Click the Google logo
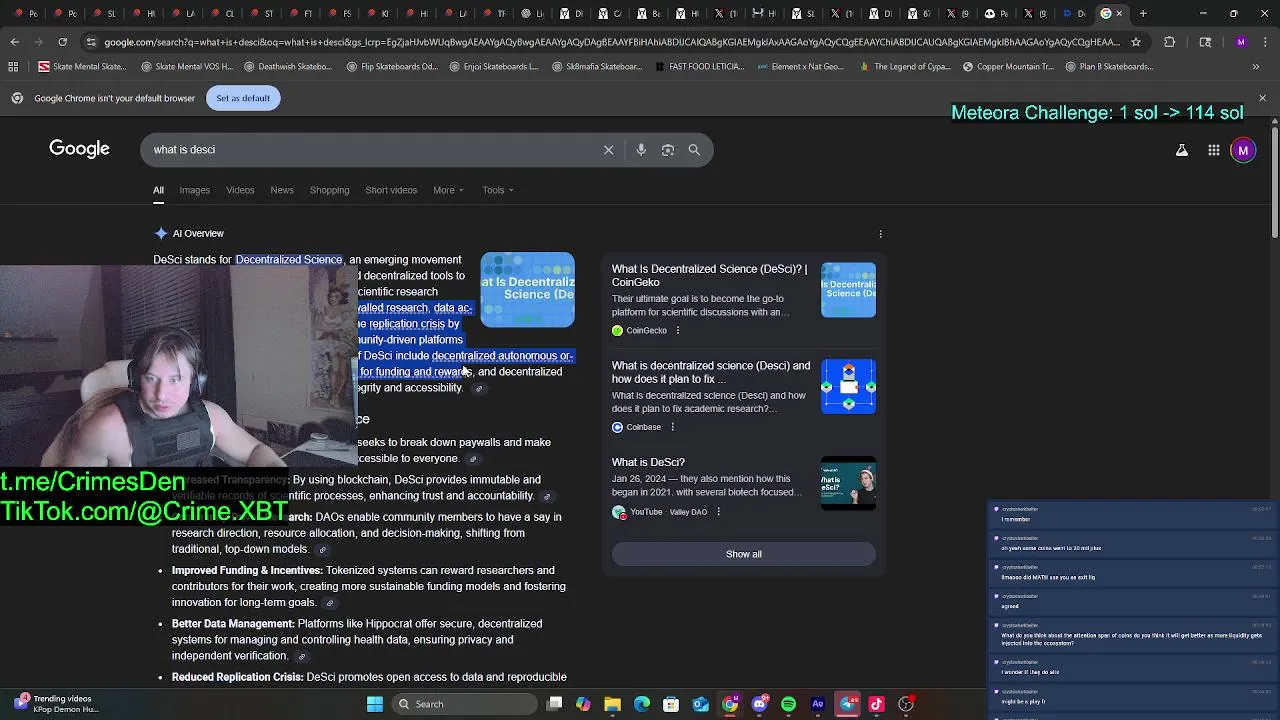 click(79, 150)
